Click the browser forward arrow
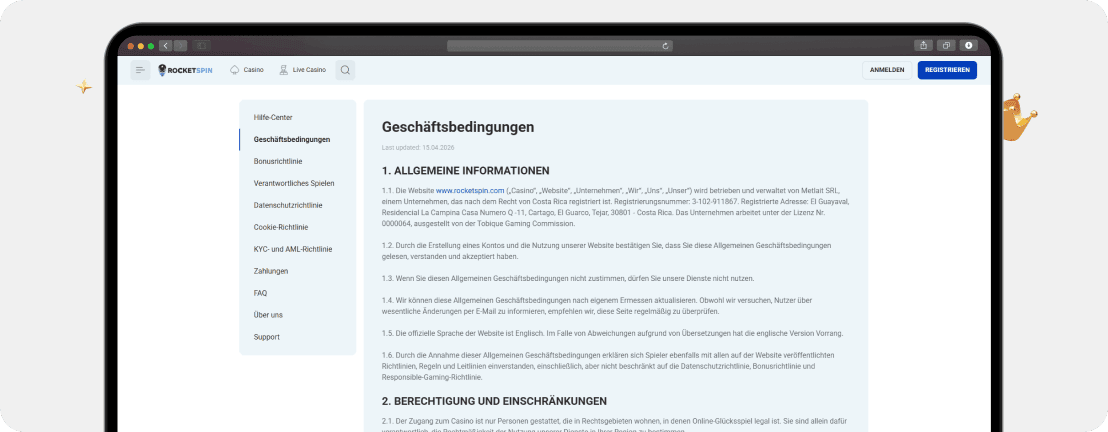 [180, 46]
